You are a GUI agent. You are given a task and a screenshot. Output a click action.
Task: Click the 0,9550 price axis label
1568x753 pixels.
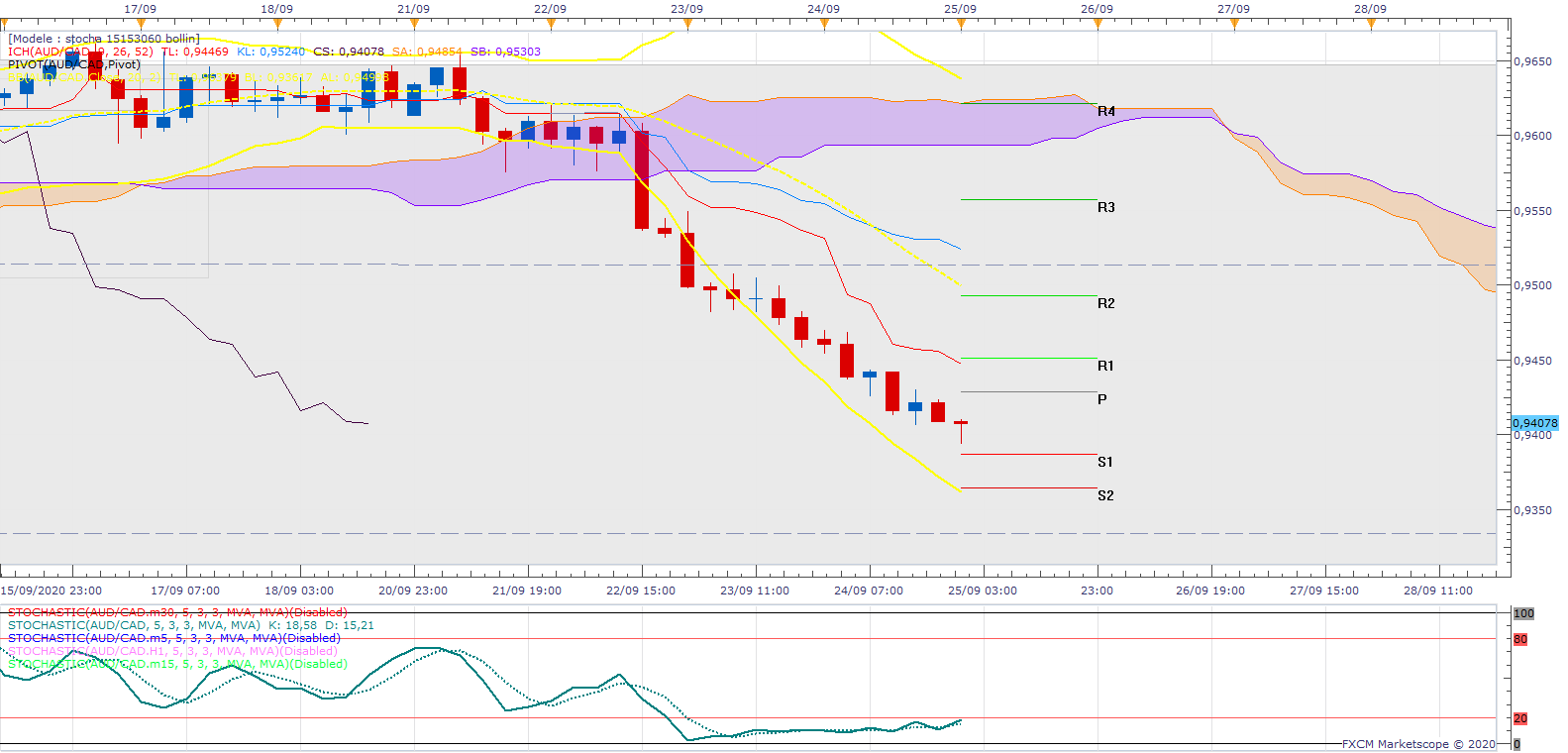tap(1533, 211)
